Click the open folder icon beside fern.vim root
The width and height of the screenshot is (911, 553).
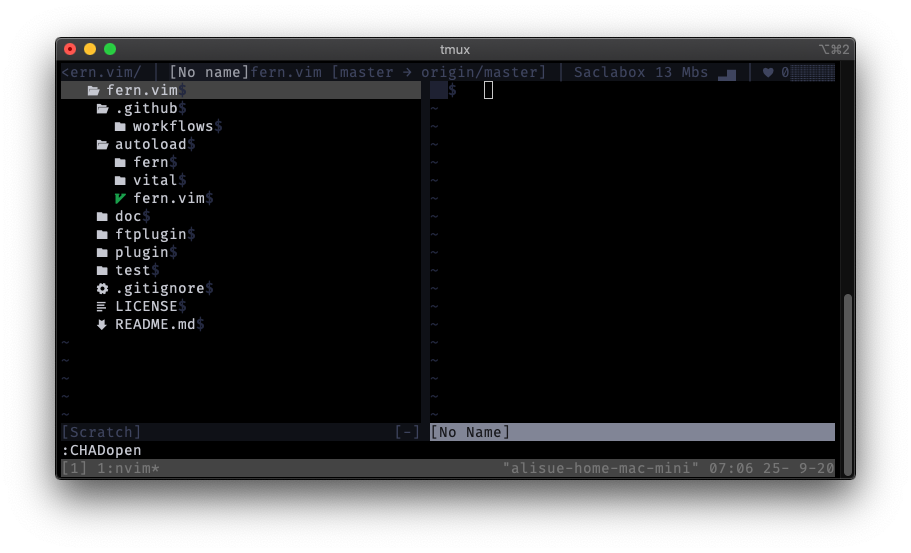click(93, 91)
